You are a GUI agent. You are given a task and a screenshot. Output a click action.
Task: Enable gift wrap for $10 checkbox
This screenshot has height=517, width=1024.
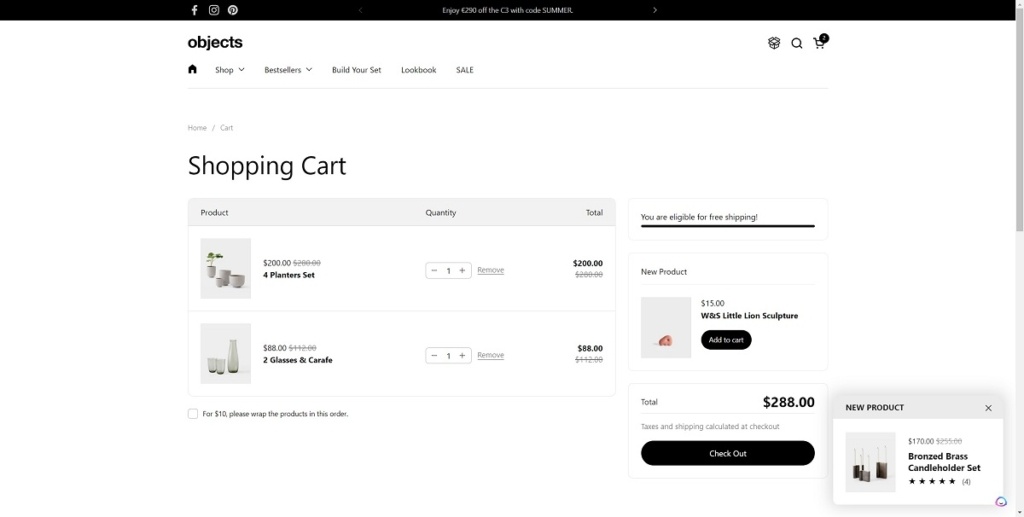[193, 414]
